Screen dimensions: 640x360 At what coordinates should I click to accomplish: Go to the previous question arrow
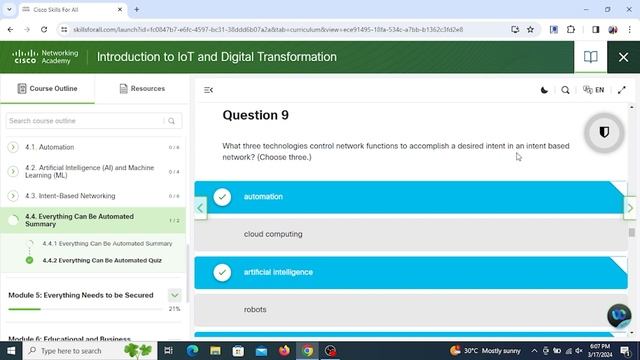click(x=200, y=208)
